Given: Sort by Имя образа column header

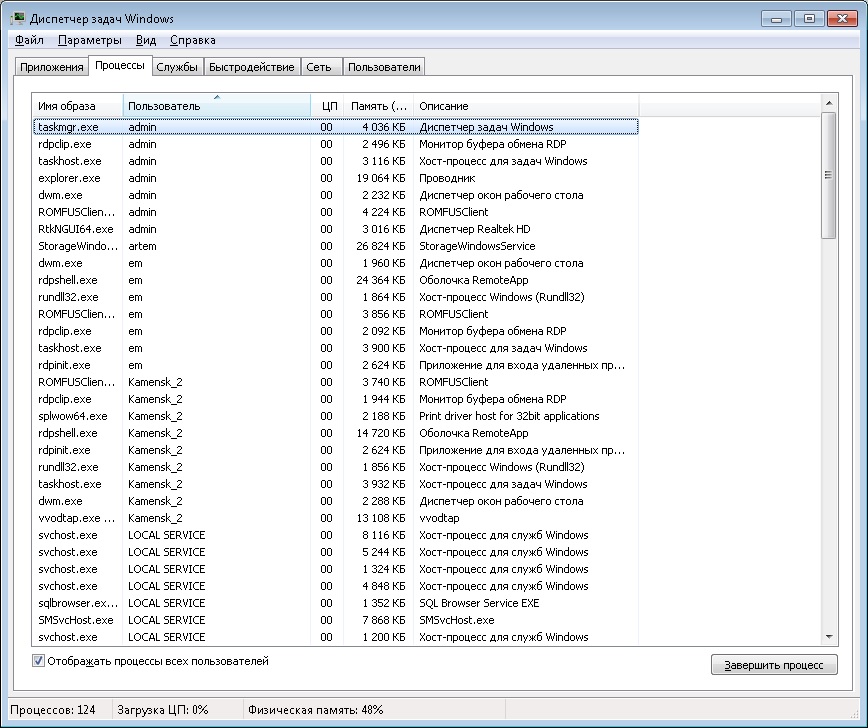Looking at the screenshot, I should point(77,106).
